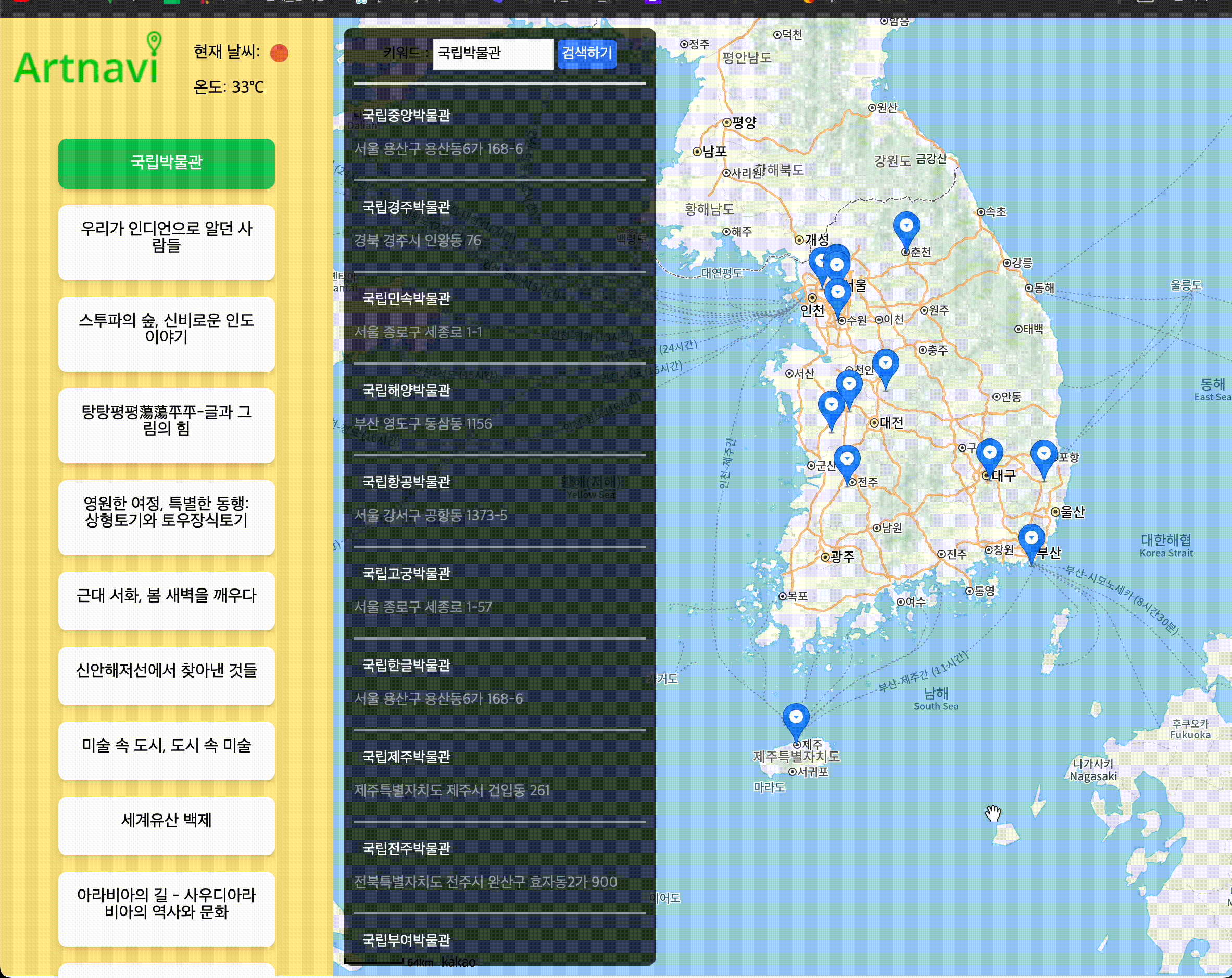Click the map marker near 포항

coord(1044,455)
